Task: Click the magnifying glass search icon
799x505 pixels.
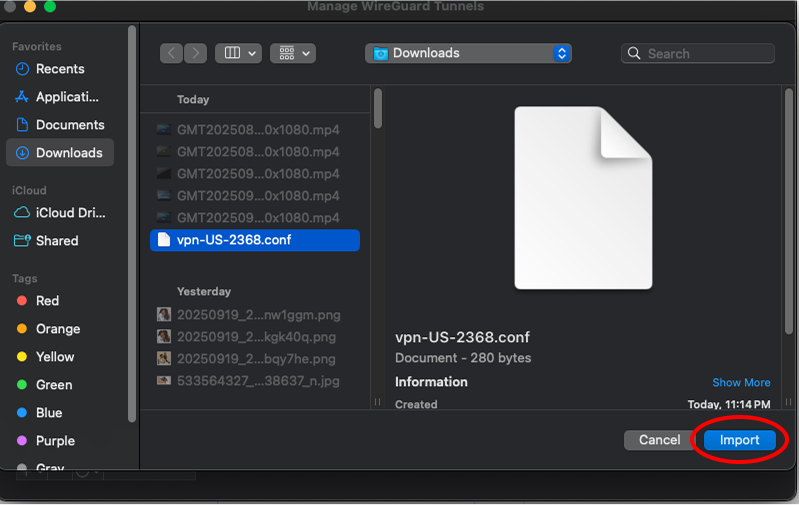Action: [x=634, y=53]
